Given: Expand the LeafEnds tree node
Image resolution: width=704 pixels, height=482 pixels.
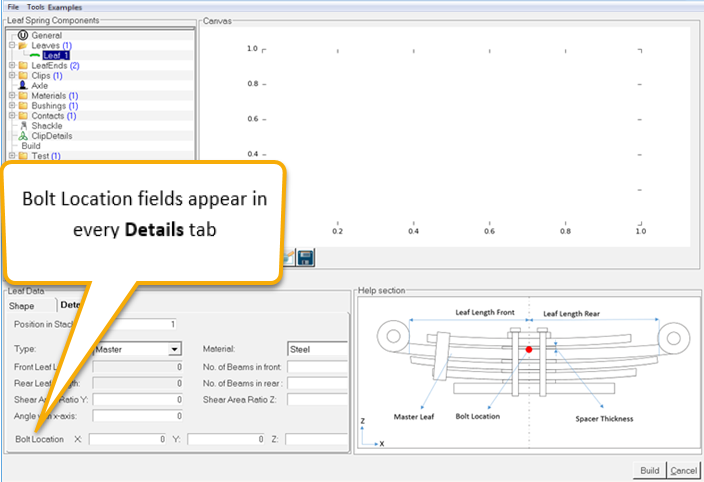Looking at the screenshot, I should point(12,66).
